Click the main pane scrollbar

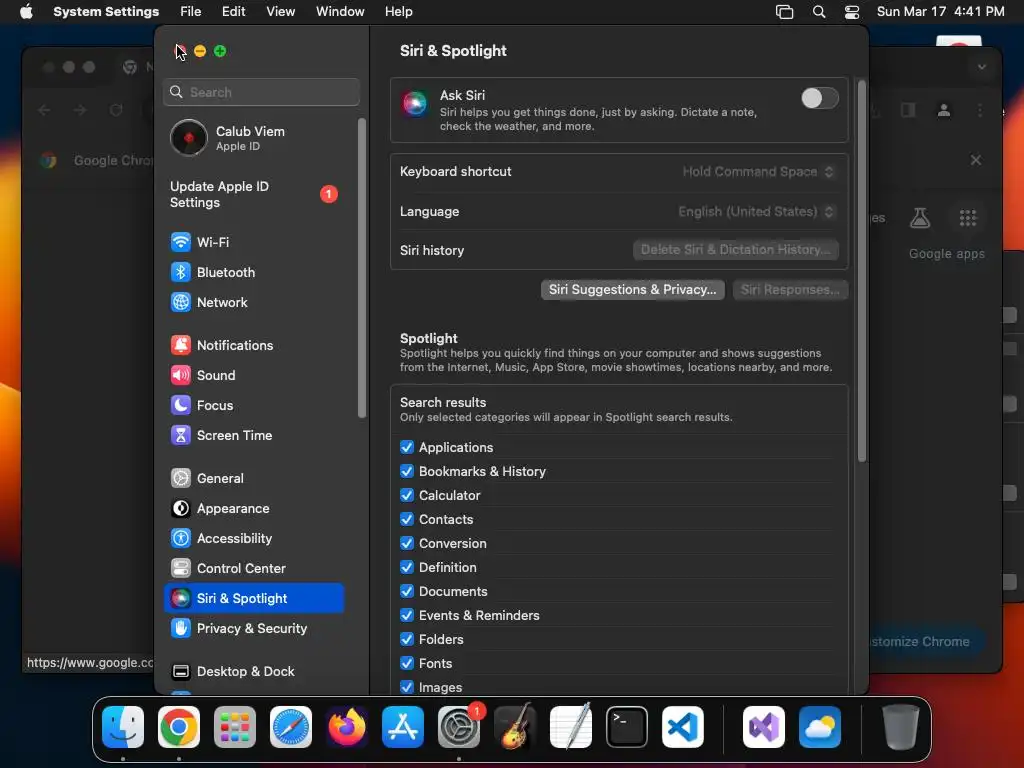point(861,271)
